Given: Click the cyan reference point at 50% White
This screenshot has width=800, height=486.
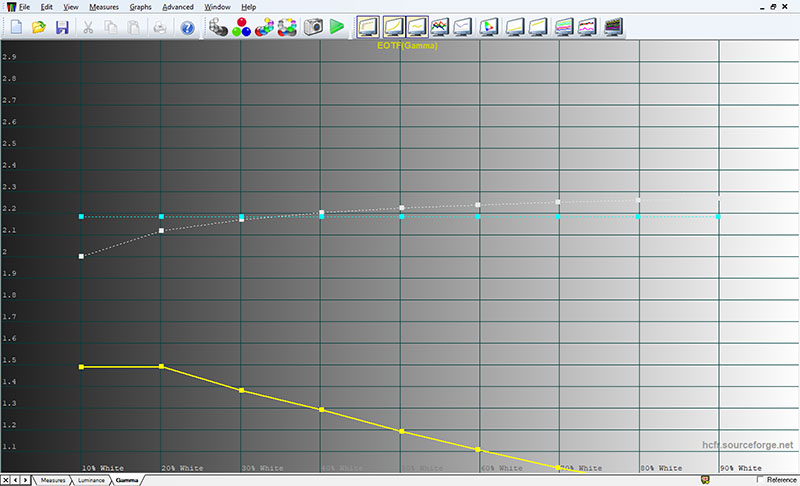Looking at the screenshot, I should coord(402,217).
